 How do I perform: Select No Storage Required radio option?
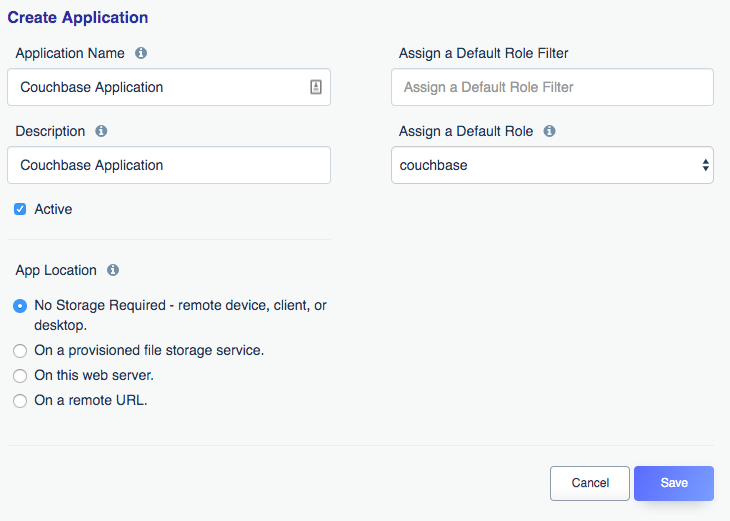click(x=20, y=306)
